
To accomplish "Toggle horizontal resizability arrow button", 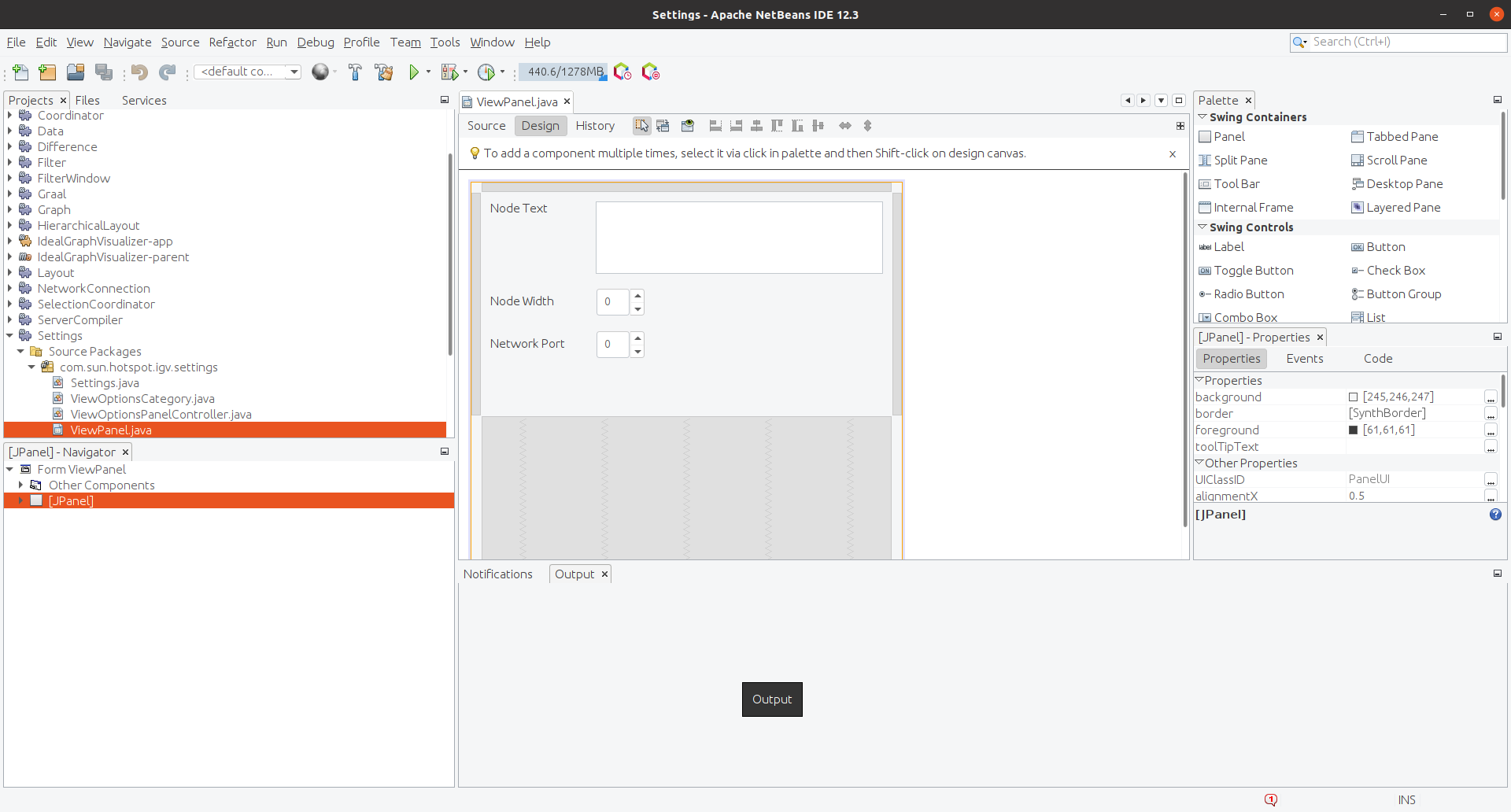I will (844, 126).
